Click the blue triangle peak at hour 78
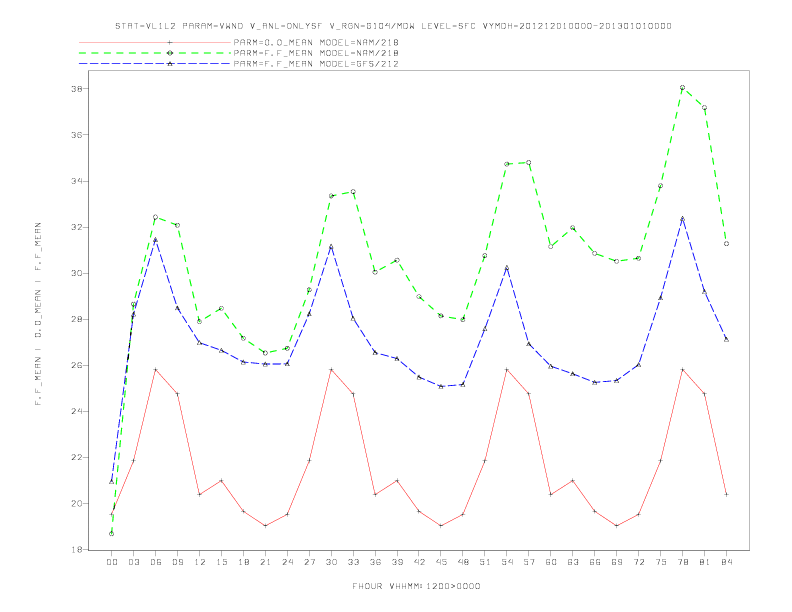This screenshot has width=792, height=612. coord(682,219)
